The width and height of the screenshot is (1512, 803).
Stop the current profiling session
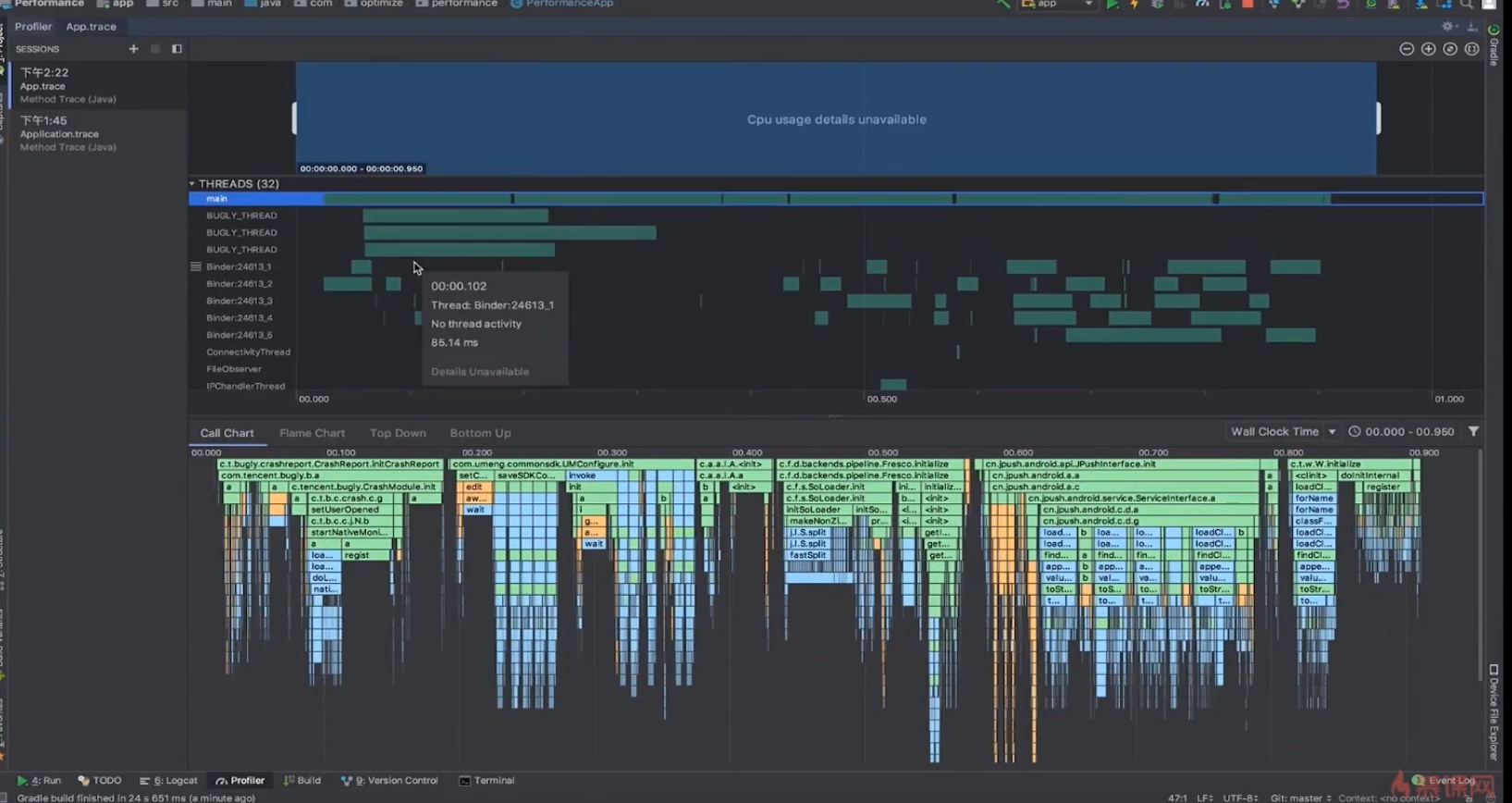coord(154,49)
